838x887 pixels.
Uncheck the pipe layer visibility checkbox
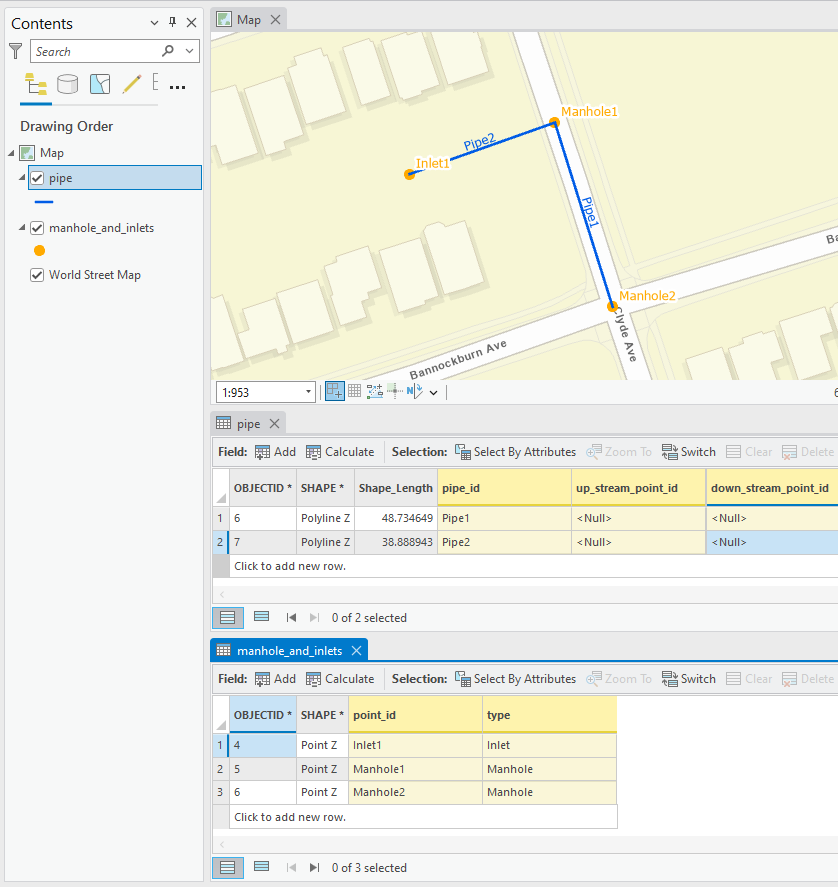click(x=37, y=178)
